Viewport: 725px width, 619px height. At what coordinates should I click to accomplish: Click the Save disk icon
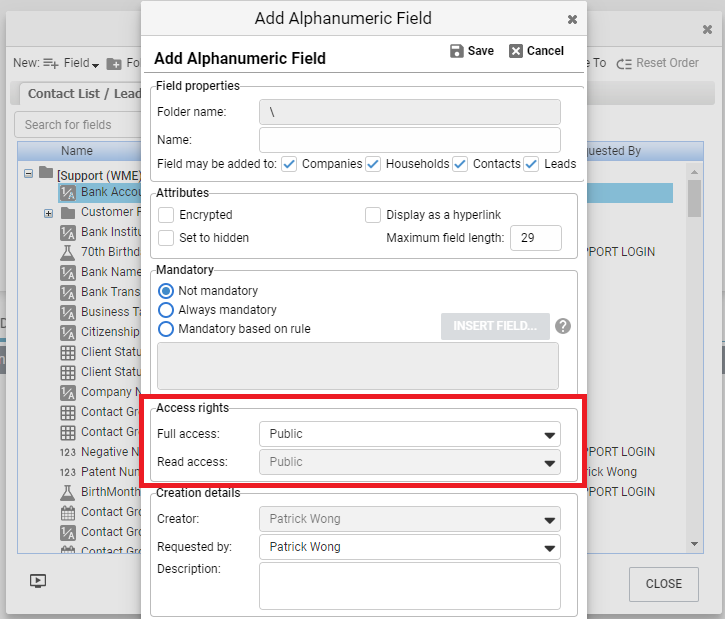(x=456, y=51)
